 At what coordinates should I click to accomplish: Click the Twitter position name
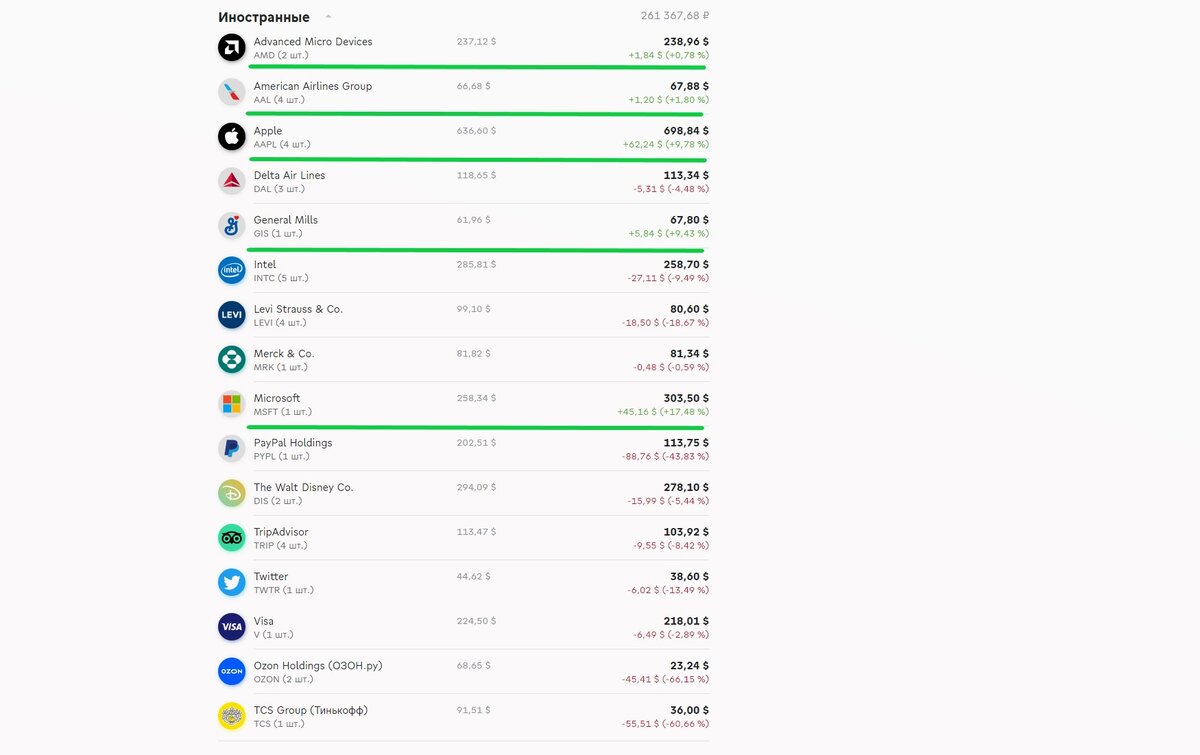(x=271, y=576)
